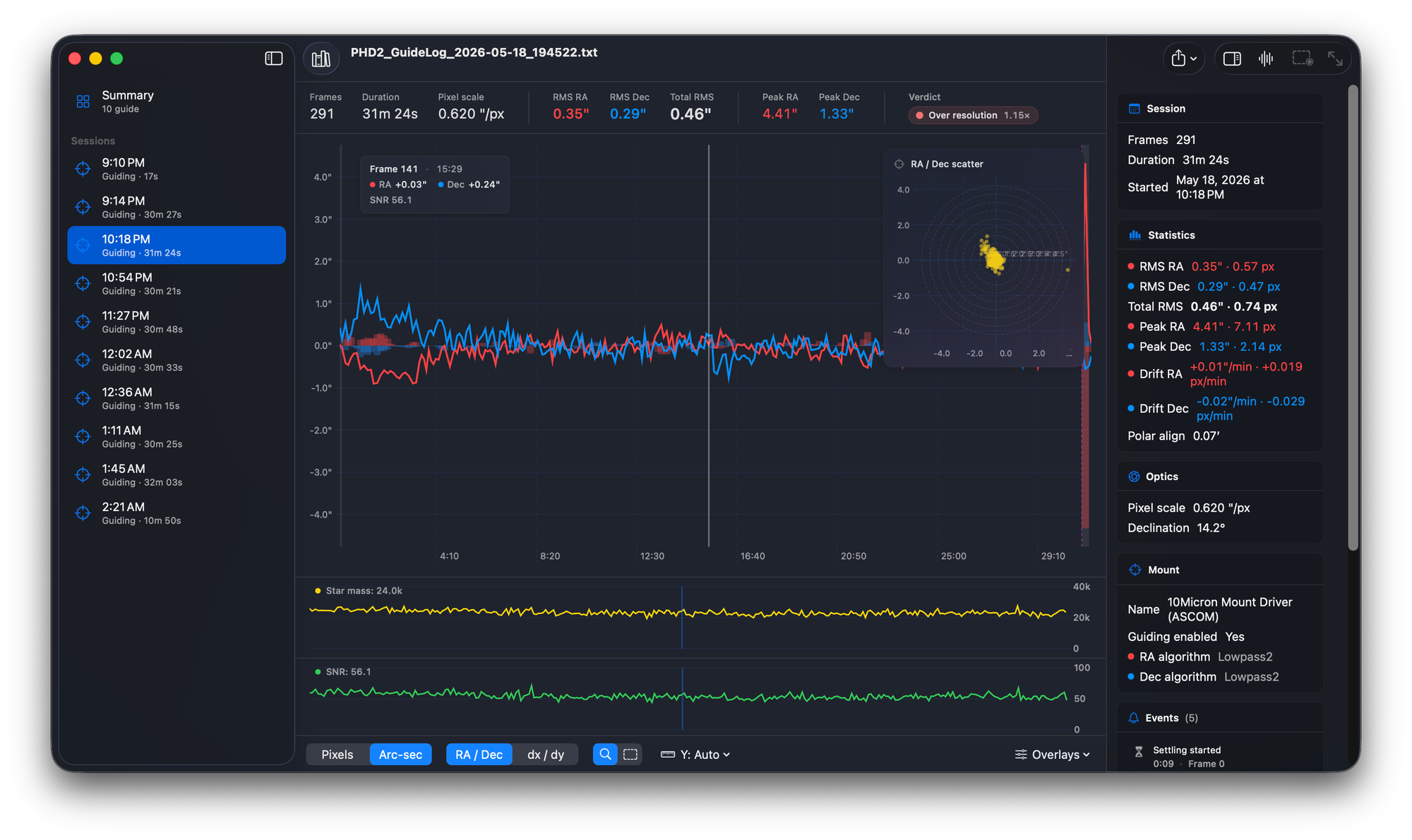The image size is (1412, 840).
Task: Open the Y: Auto scale dropdown
Action: (695, 755)
